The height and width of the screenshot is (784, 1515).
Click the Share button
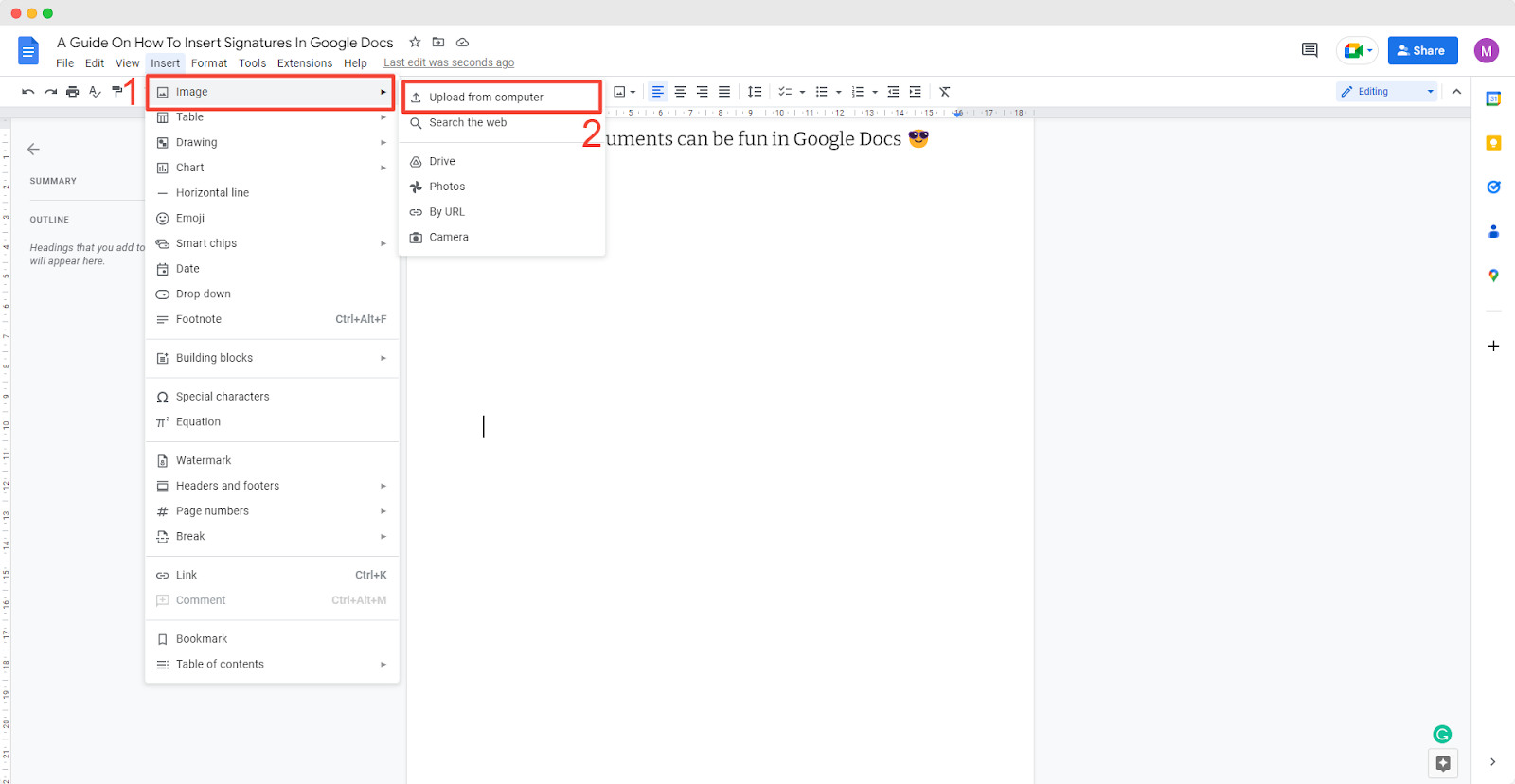1422,50
